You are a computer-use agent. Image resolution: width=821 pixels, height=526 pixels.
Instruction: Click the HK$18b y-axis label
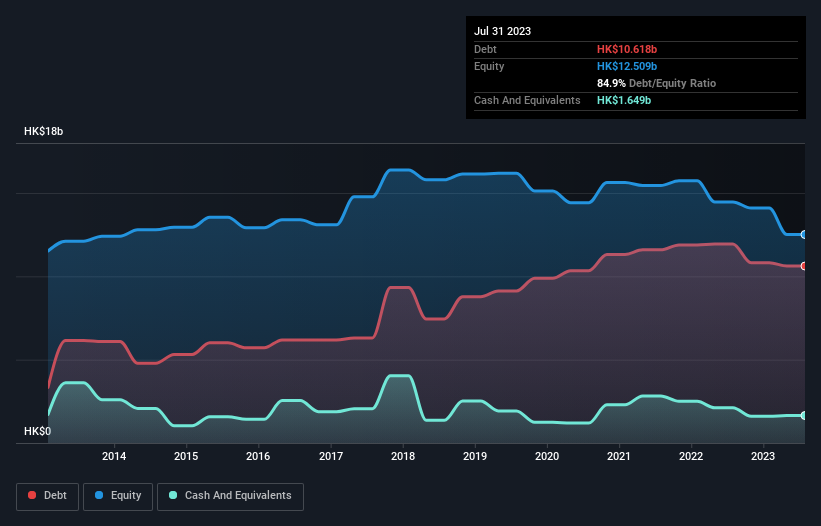(x=43, y=131)
